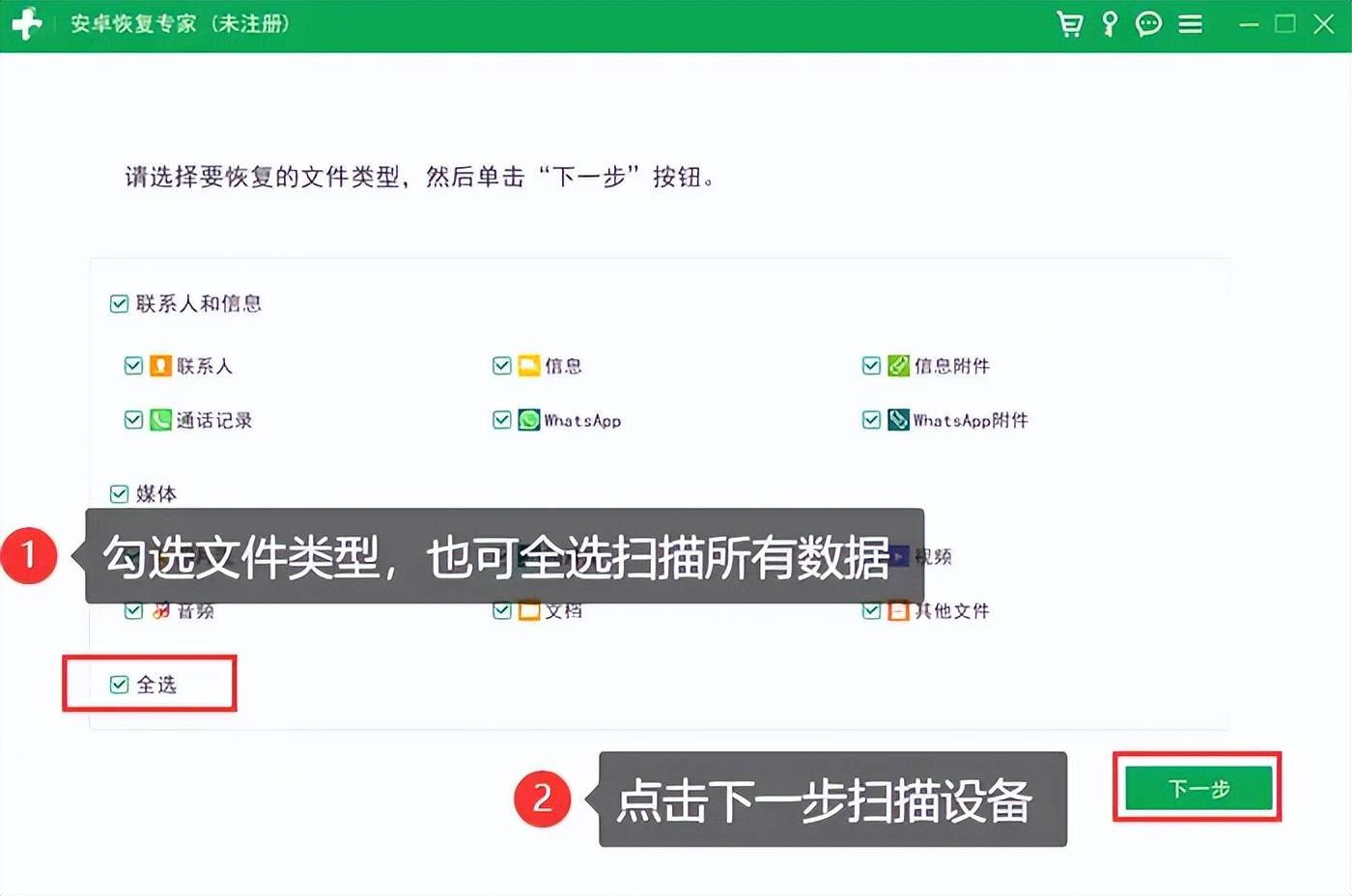Click the 通话记录 label text
Image resolution: width=1352 pixels, height=896 pixels.
(x=214, y=420)
